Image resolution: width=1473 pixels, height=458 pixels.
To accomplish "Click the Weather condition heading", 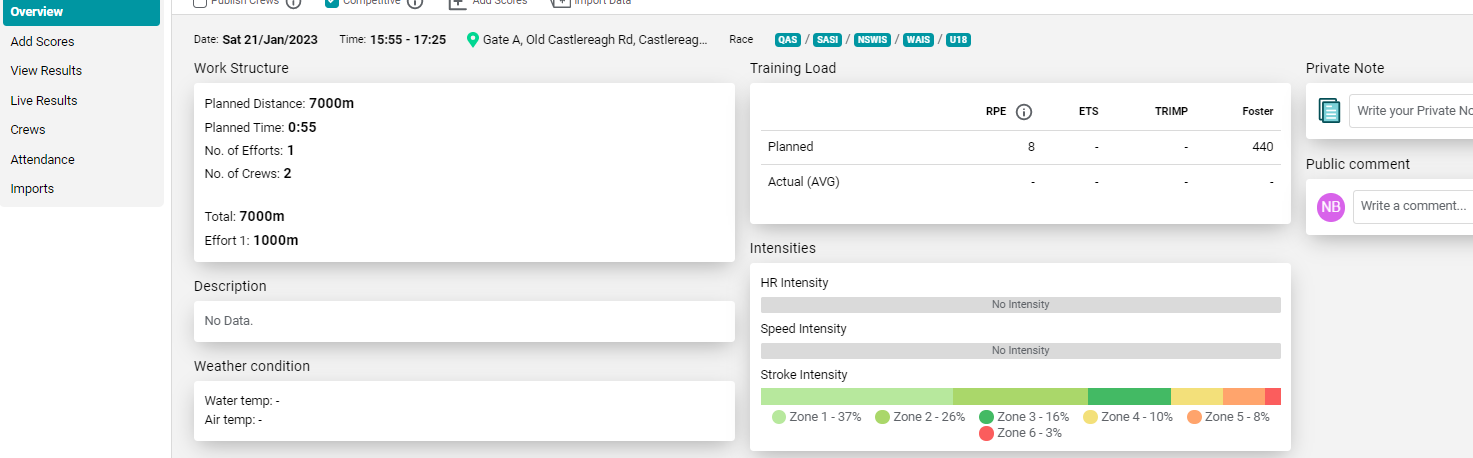I will coord(252,366).
